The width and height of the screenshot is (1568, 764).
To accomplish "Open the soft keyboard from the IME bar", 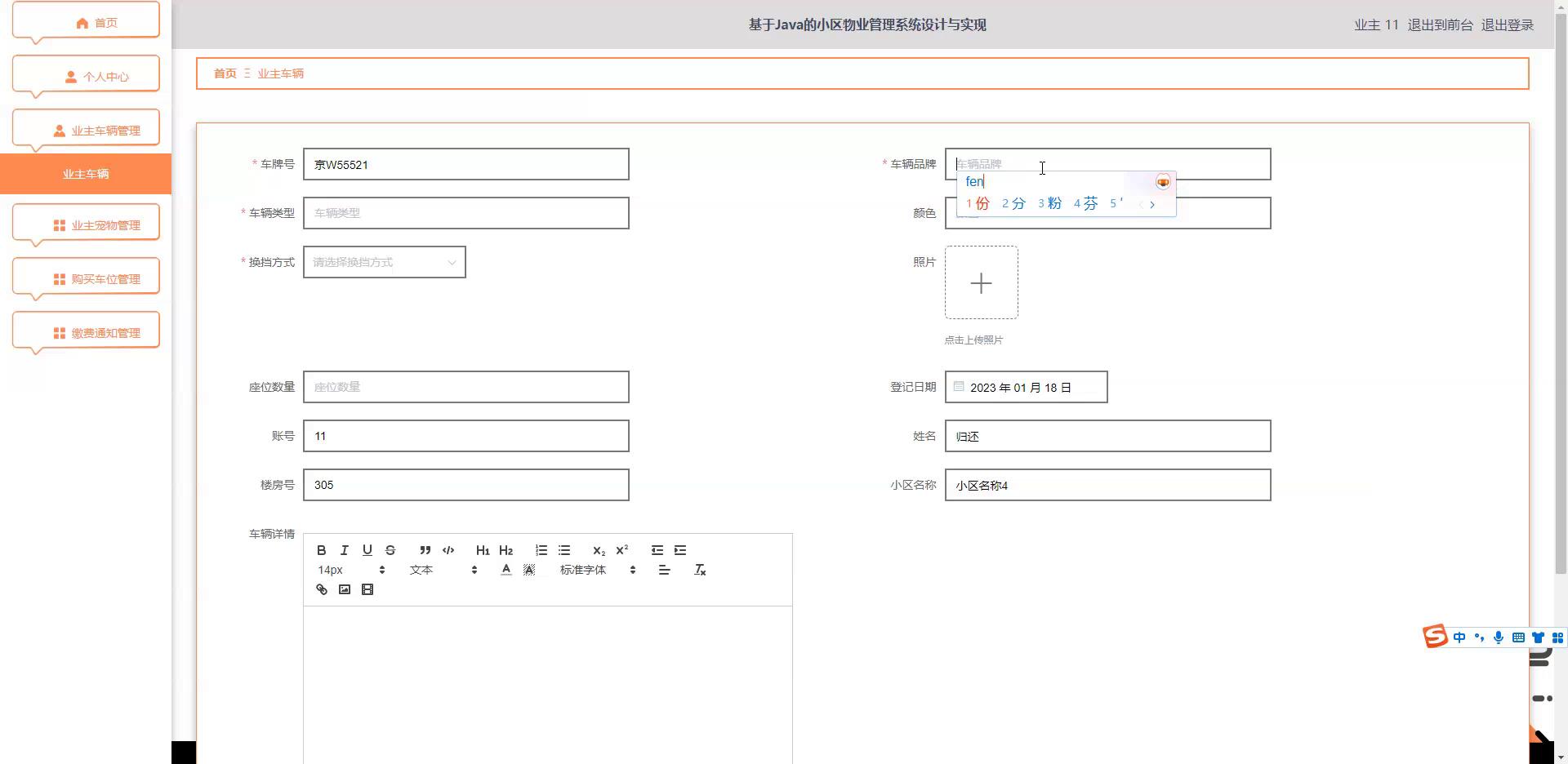I will click(x=1518, y=637).
